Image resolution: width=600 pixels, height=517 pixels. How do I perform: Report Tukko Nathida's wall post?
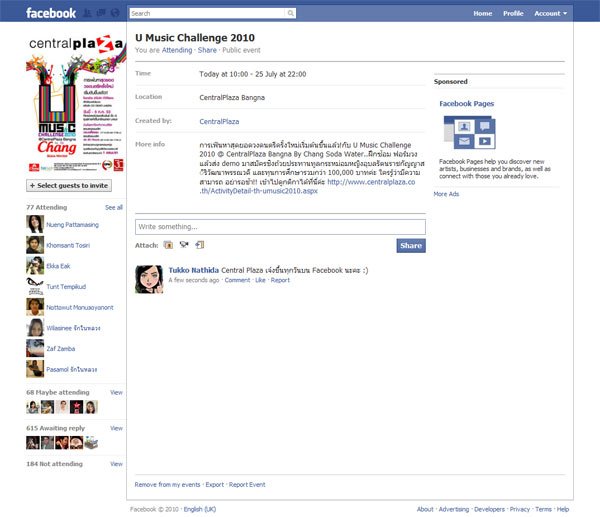click(x=280, y=280)
